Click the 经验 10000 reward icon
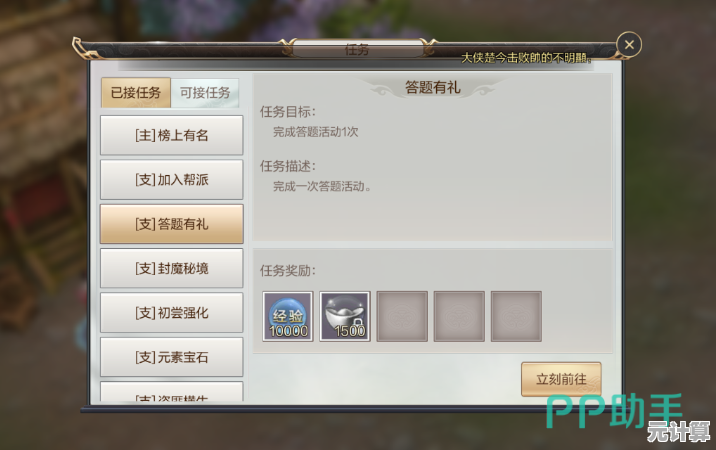 288,316
